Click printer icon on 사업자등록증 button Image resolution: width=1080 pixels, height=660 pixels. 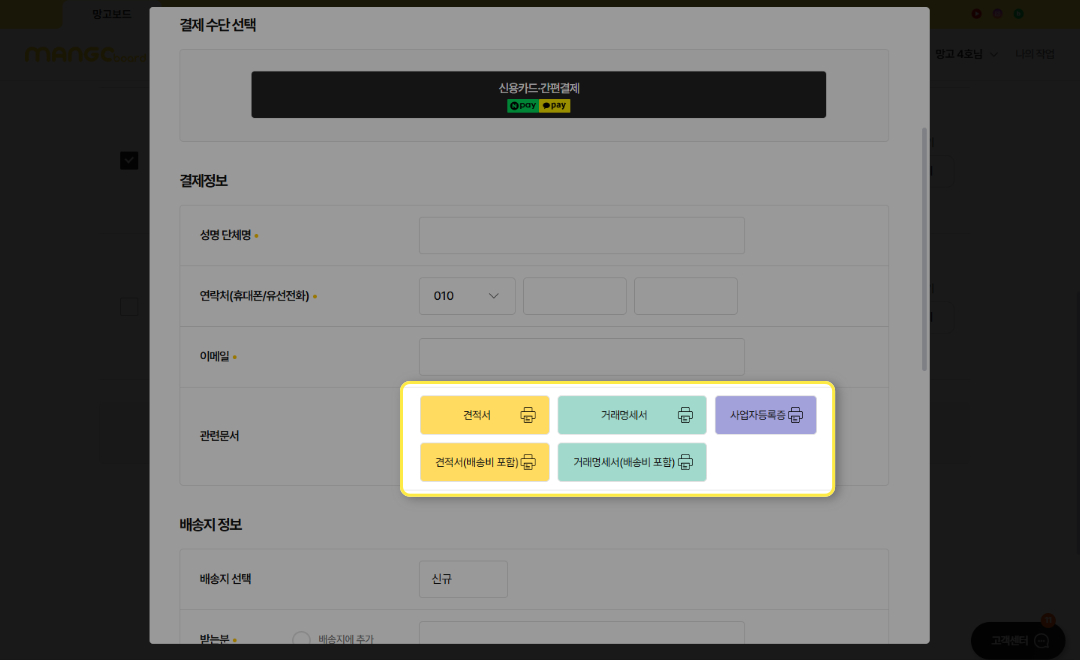(x=795, y=415)
